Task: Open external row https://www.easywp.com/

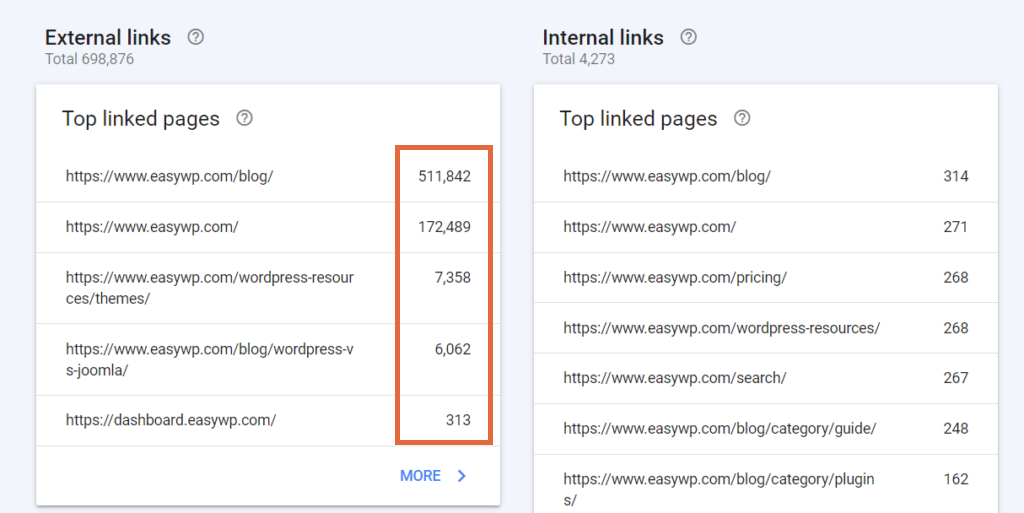Action: coord(268,227)
